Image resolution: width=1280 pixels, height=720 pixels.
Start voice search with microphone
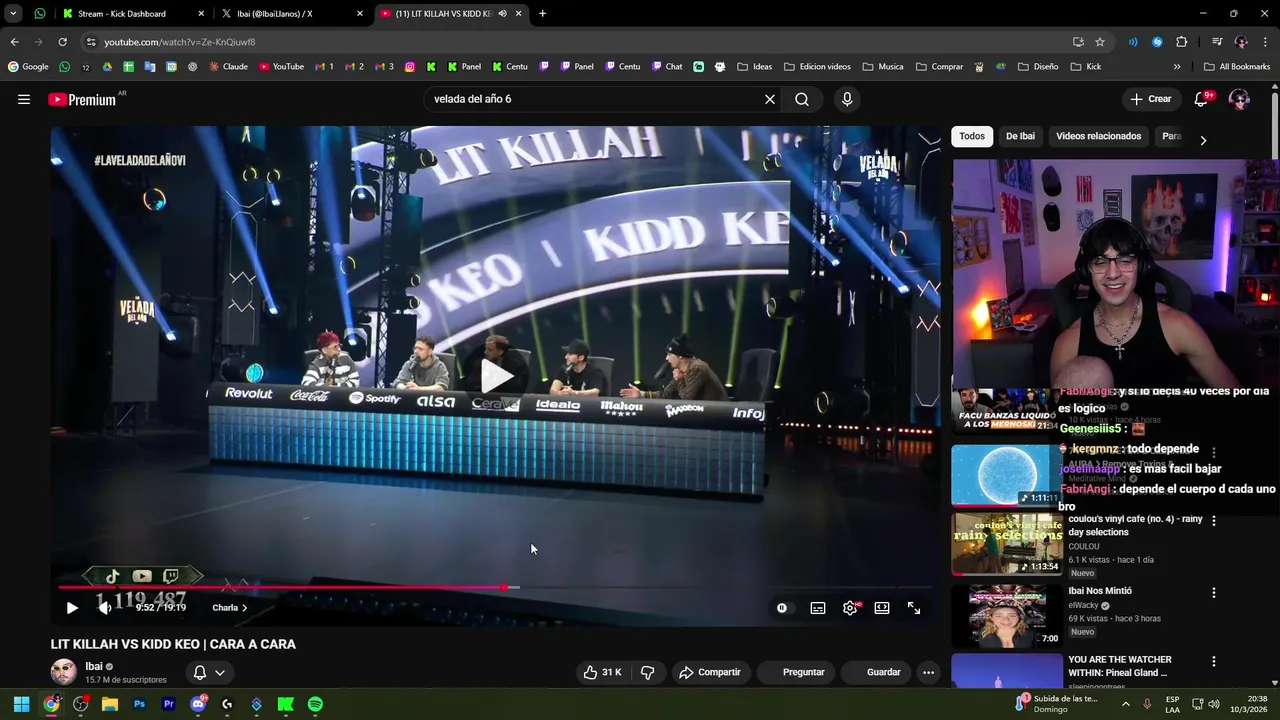coord(847,99)
